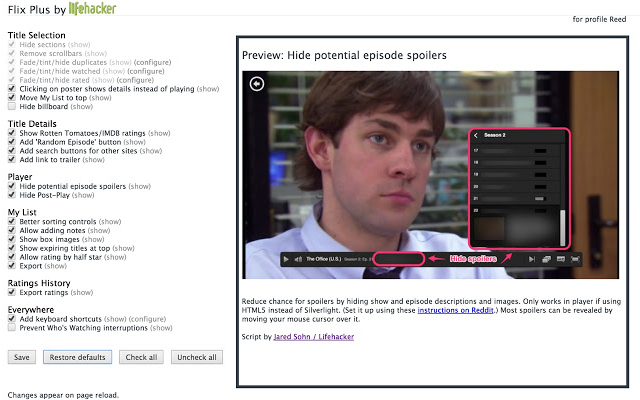Screen dimensions: 640x400
Task: Uncheck 'Show expiring titles at top'
Action: tap(11, 248)
